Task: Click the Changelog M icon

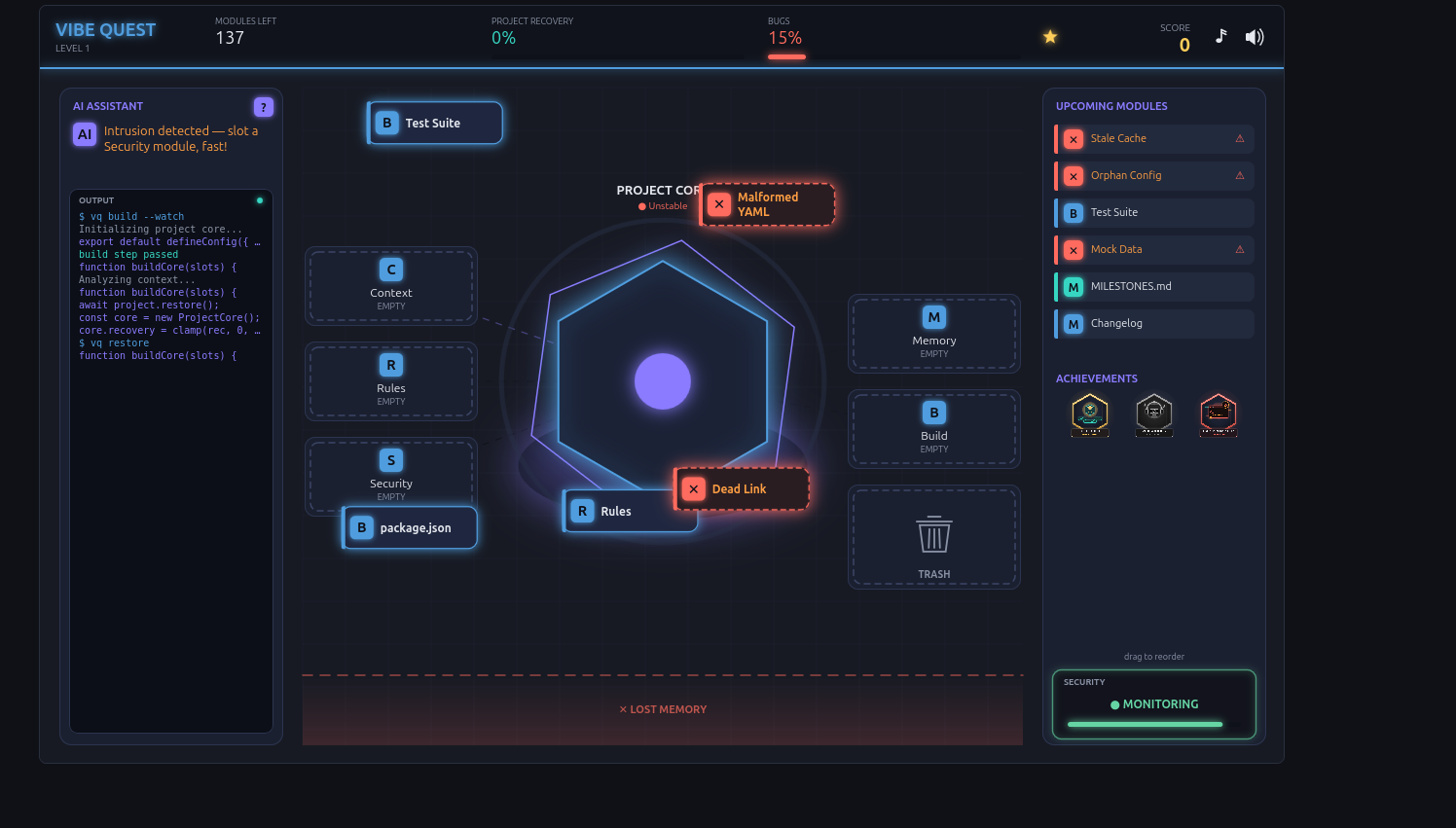Action: [x=1074, y=324]
